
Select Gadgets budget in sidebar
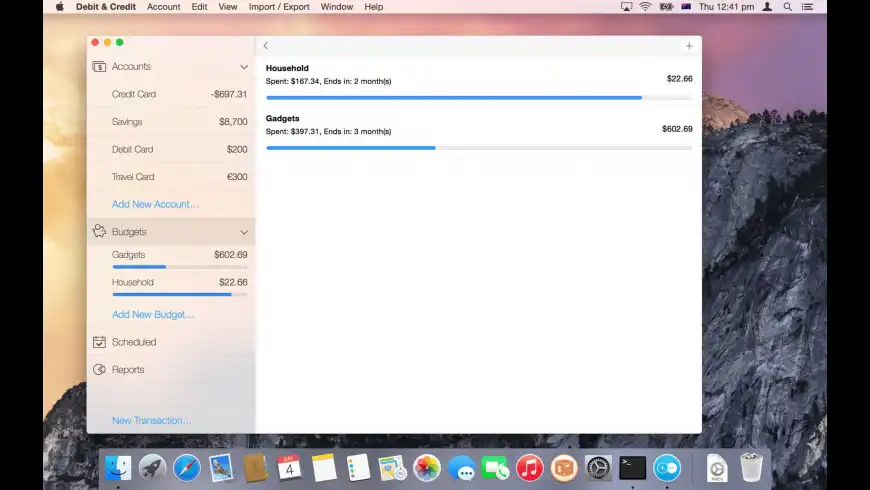[x=171, y=259]
